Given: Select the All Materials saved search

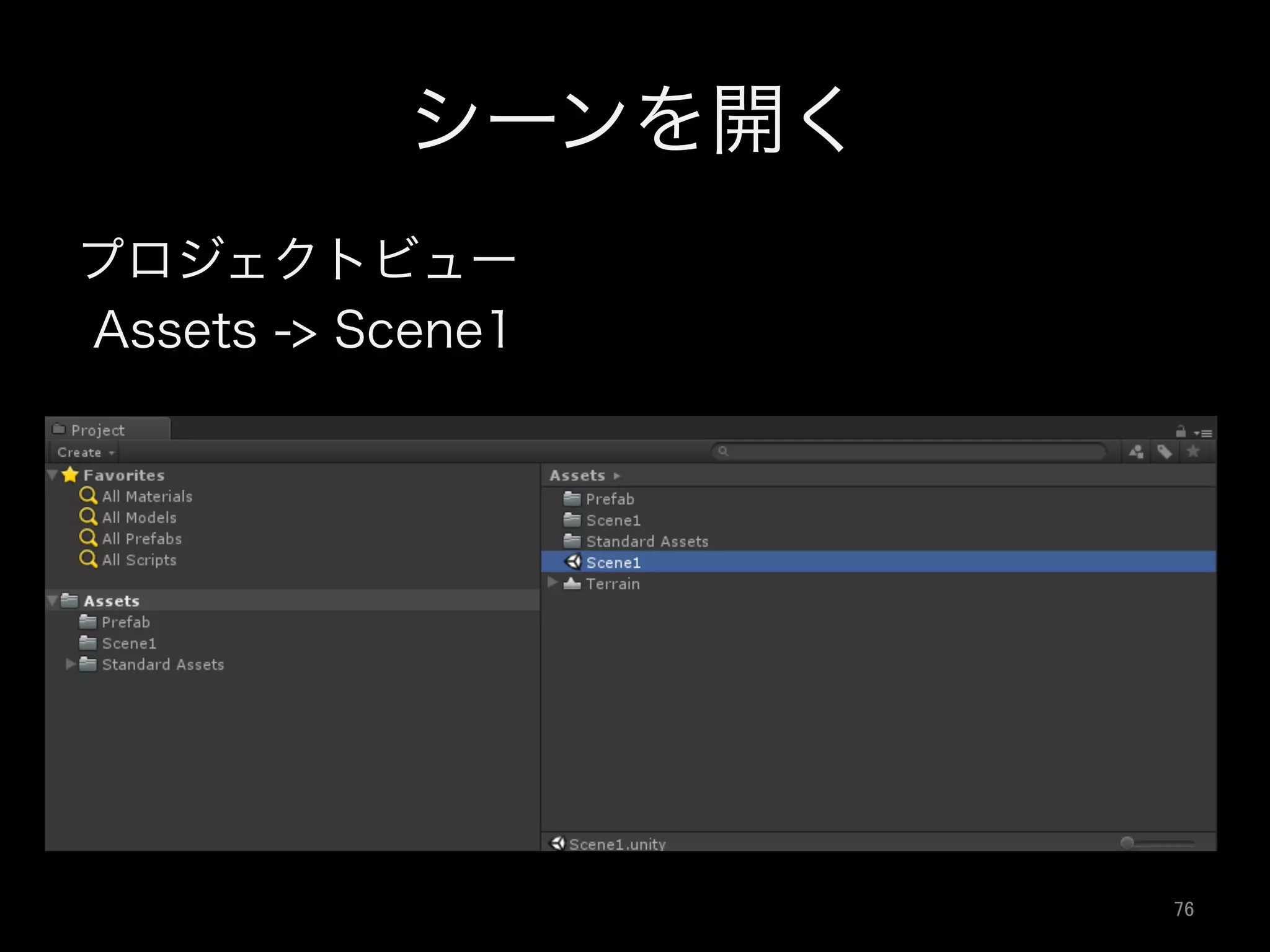Looking at the screenshot, I should [x=147, y=496].
